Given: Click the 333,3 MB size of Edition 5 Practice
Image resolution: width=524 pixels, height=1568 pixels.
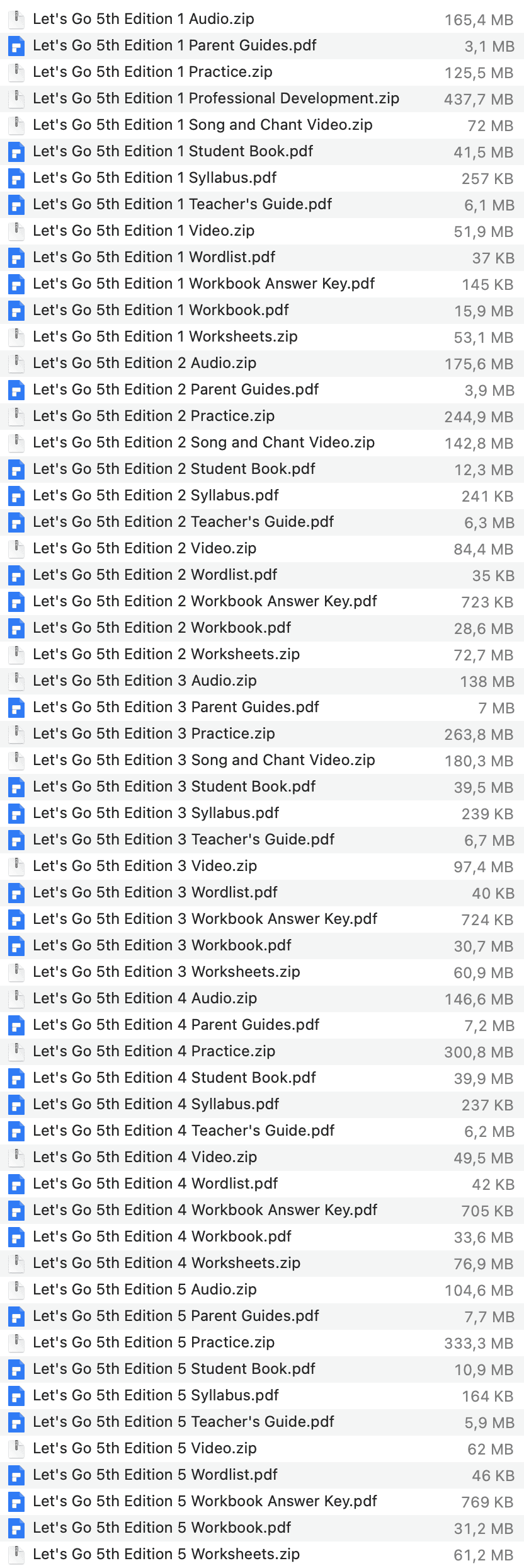Looking at the screenshot, I should pyautogui.click(x=479, y=1344).
